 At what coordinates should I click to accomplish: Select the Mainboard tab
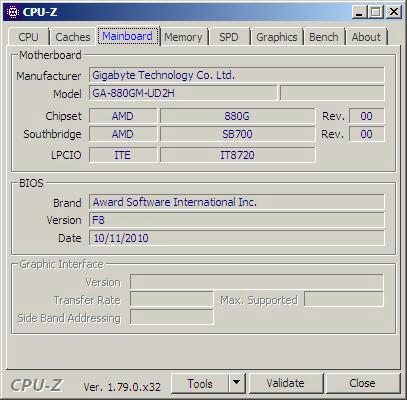(127, 36)
